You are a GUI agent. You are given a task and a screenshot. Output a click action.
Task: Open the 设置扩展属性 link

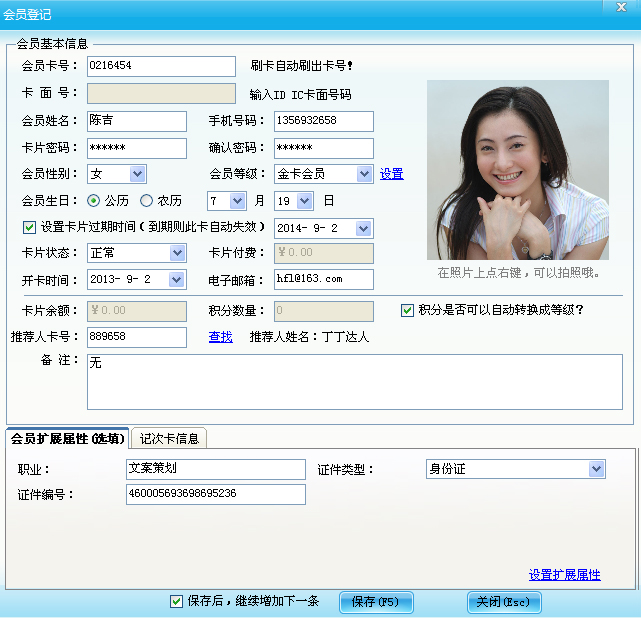tap(564, 575)
